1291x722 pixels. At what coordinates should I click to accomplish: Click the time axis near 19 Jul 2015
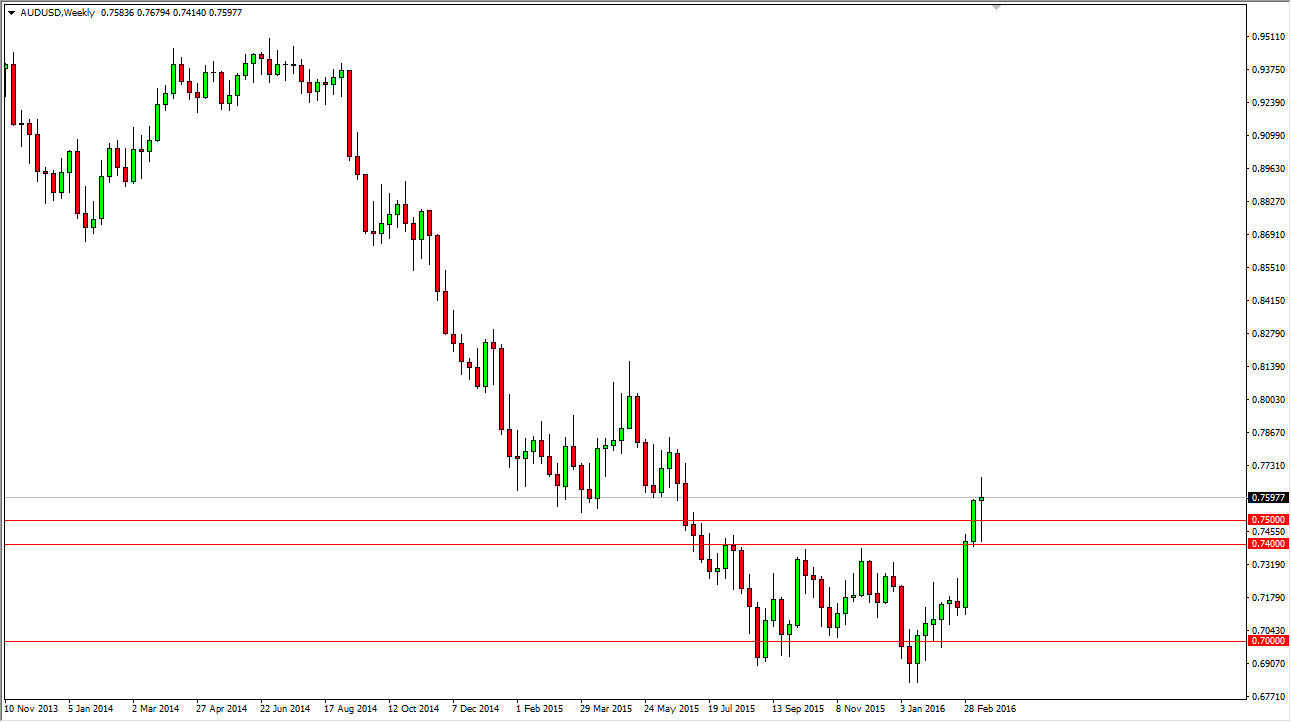click(731, 707)
